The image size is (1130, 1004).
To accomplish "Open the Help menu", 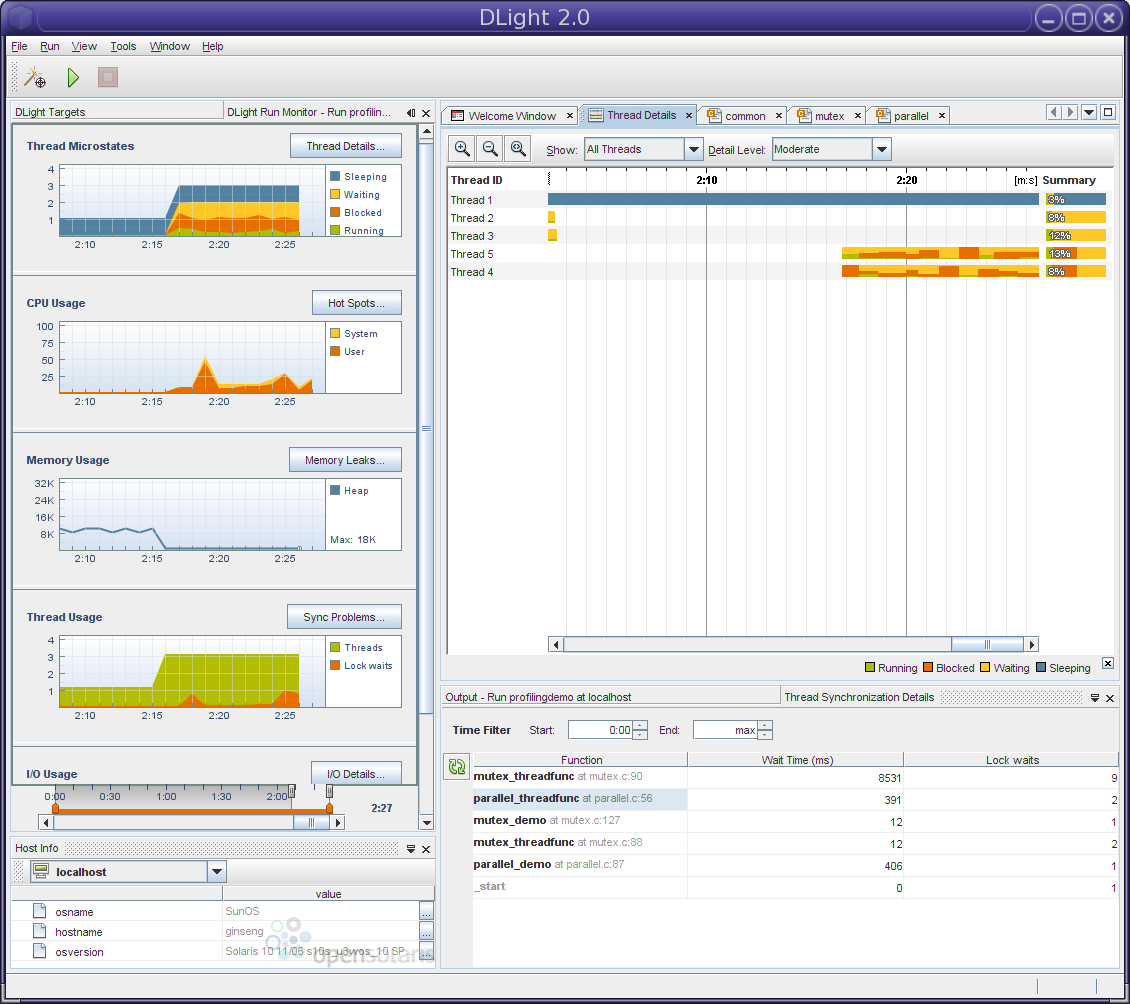I will 213,46.
